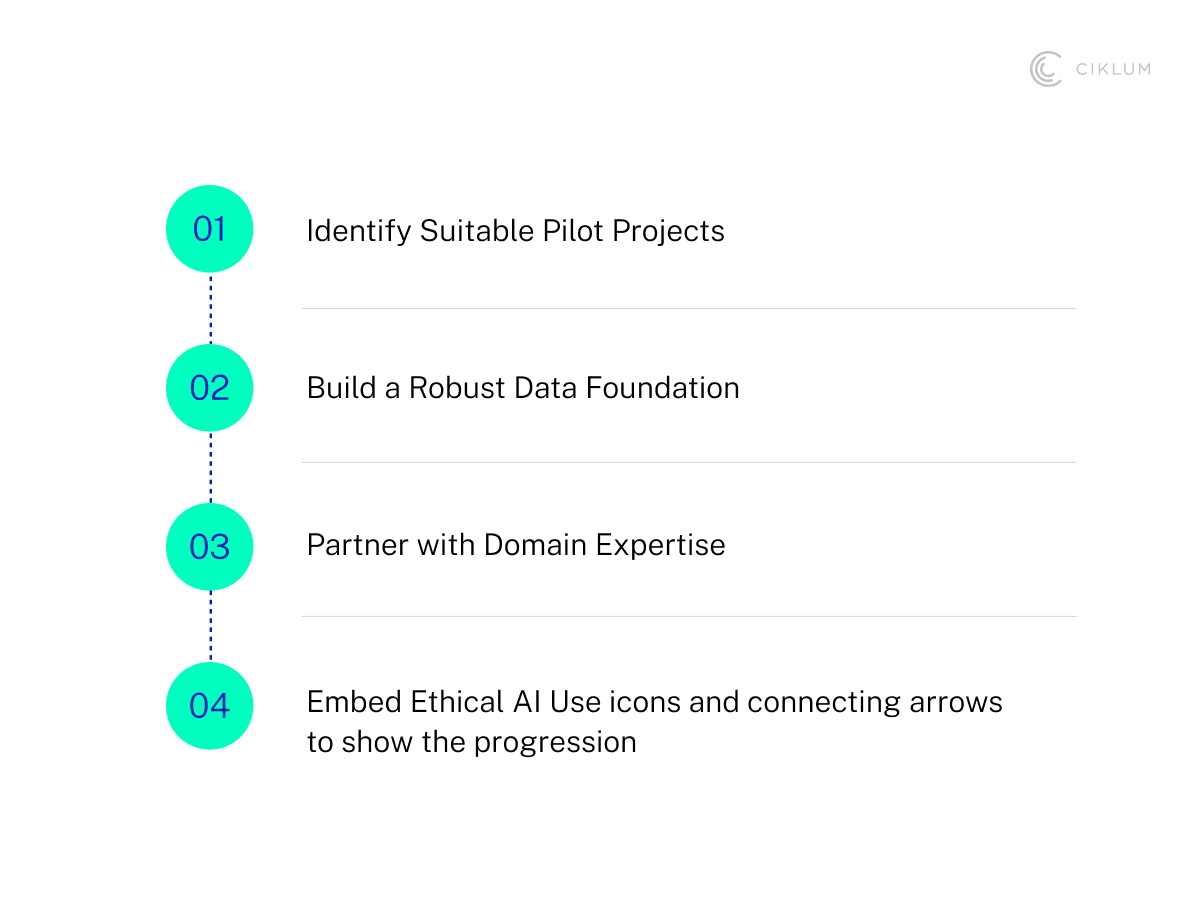Click the dotted connector between 01 and 02
The image size is (1200, 900).
(x=210, y=308)
